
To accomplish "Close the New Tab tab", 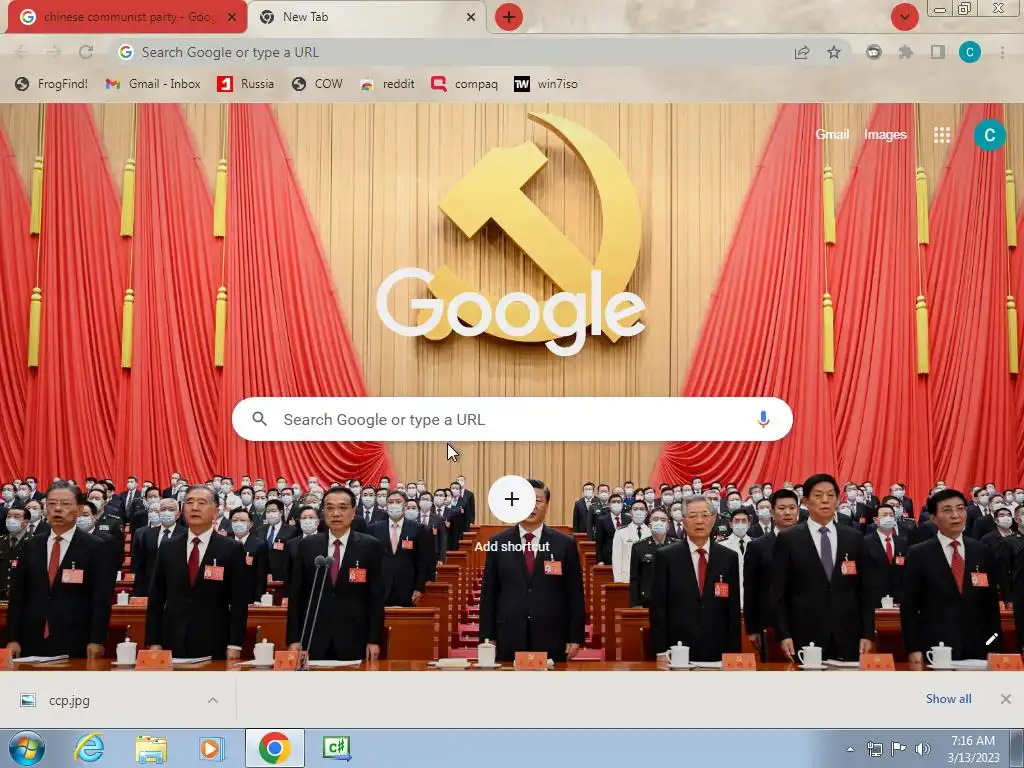I will coord(471,17).
